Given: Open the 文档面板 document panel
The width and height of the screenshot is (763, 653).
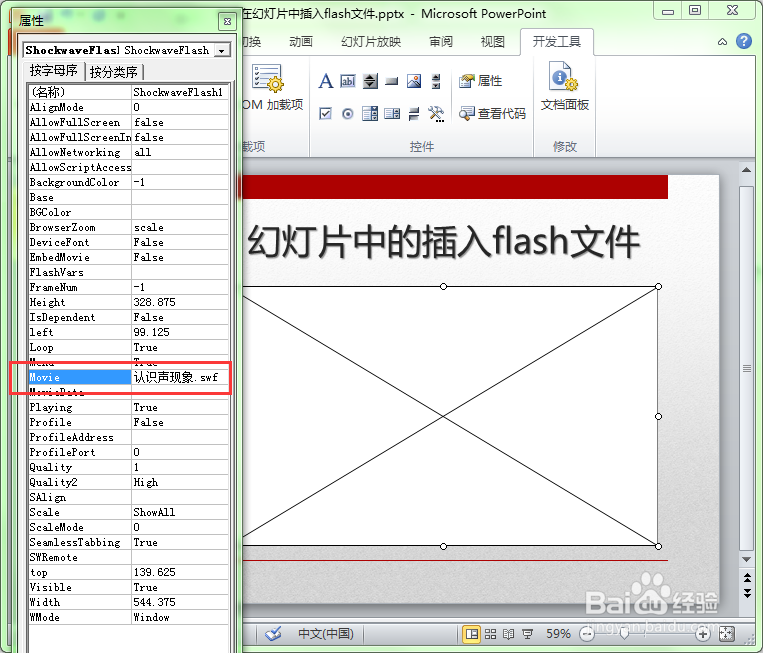Looking at the screenshot, I should (x=564, y=86).
